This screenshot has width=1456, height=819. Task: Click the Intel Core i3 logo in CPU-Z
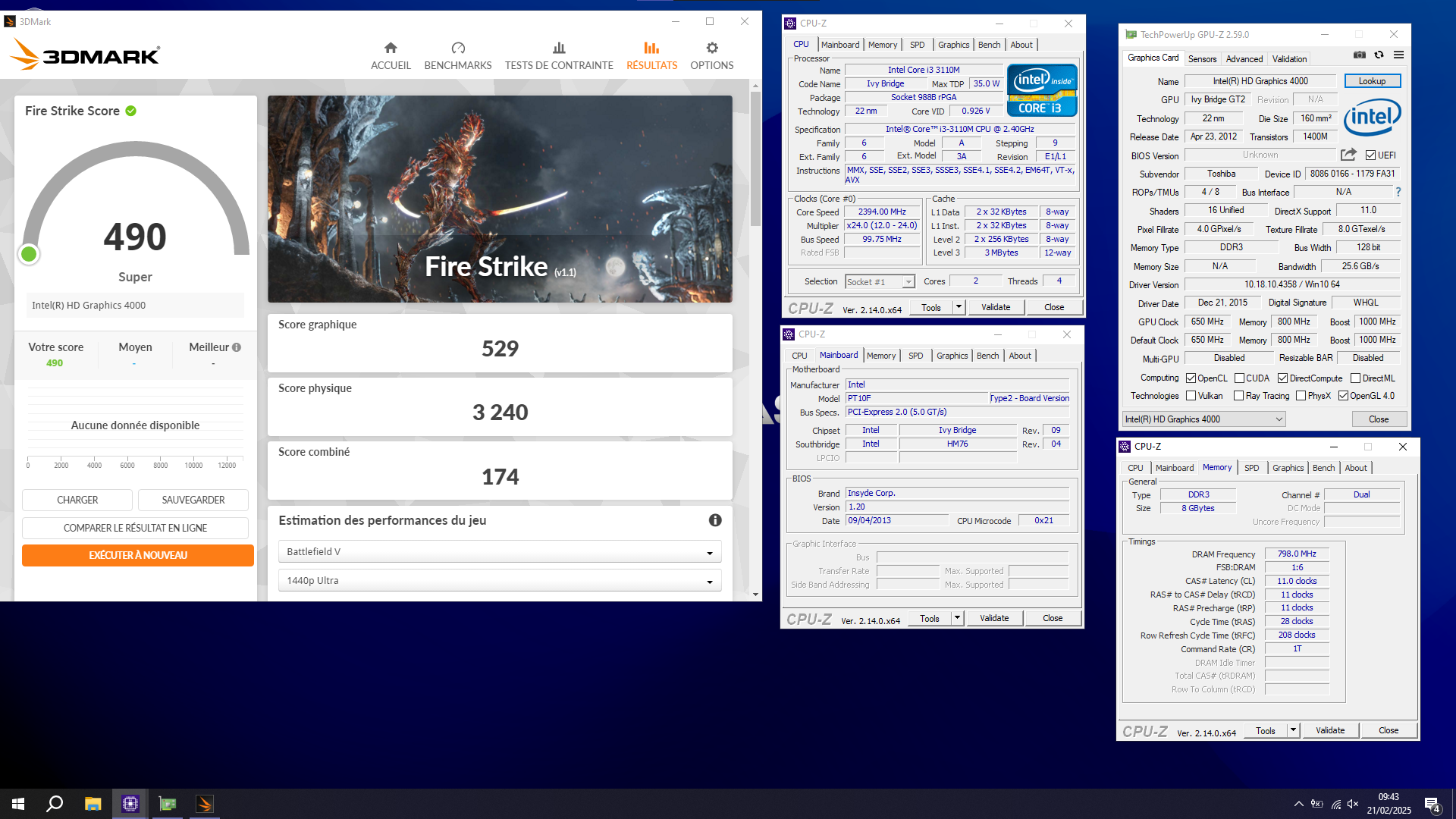click(x=1042, y=89)
